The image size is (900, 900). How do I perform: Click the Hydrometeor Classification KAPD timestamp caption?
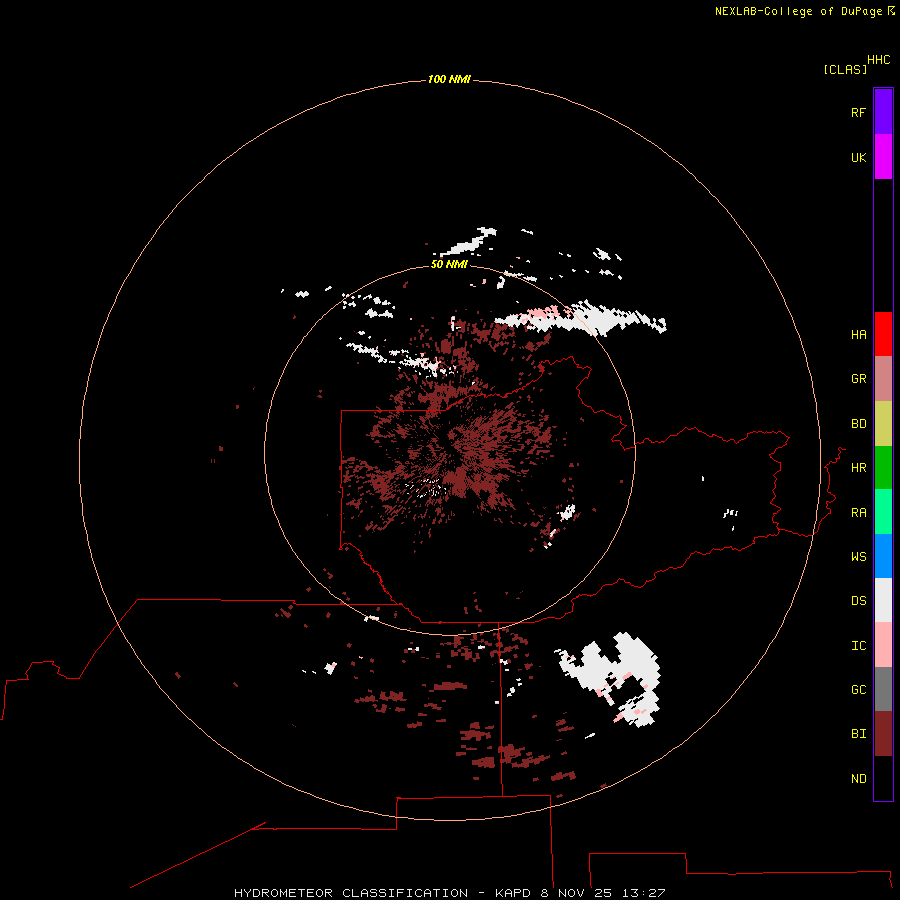pos(449,893)
